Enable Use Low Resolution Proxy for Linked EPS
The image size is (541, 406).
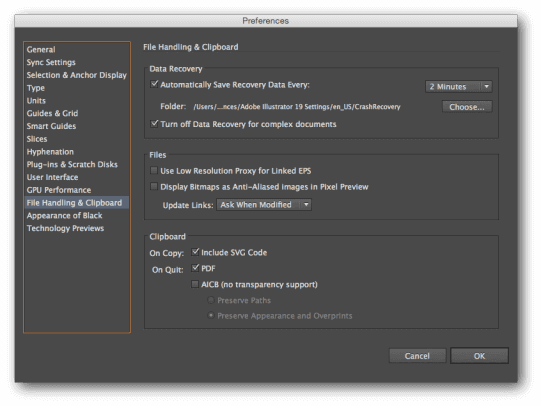click(x=154, y=170)
